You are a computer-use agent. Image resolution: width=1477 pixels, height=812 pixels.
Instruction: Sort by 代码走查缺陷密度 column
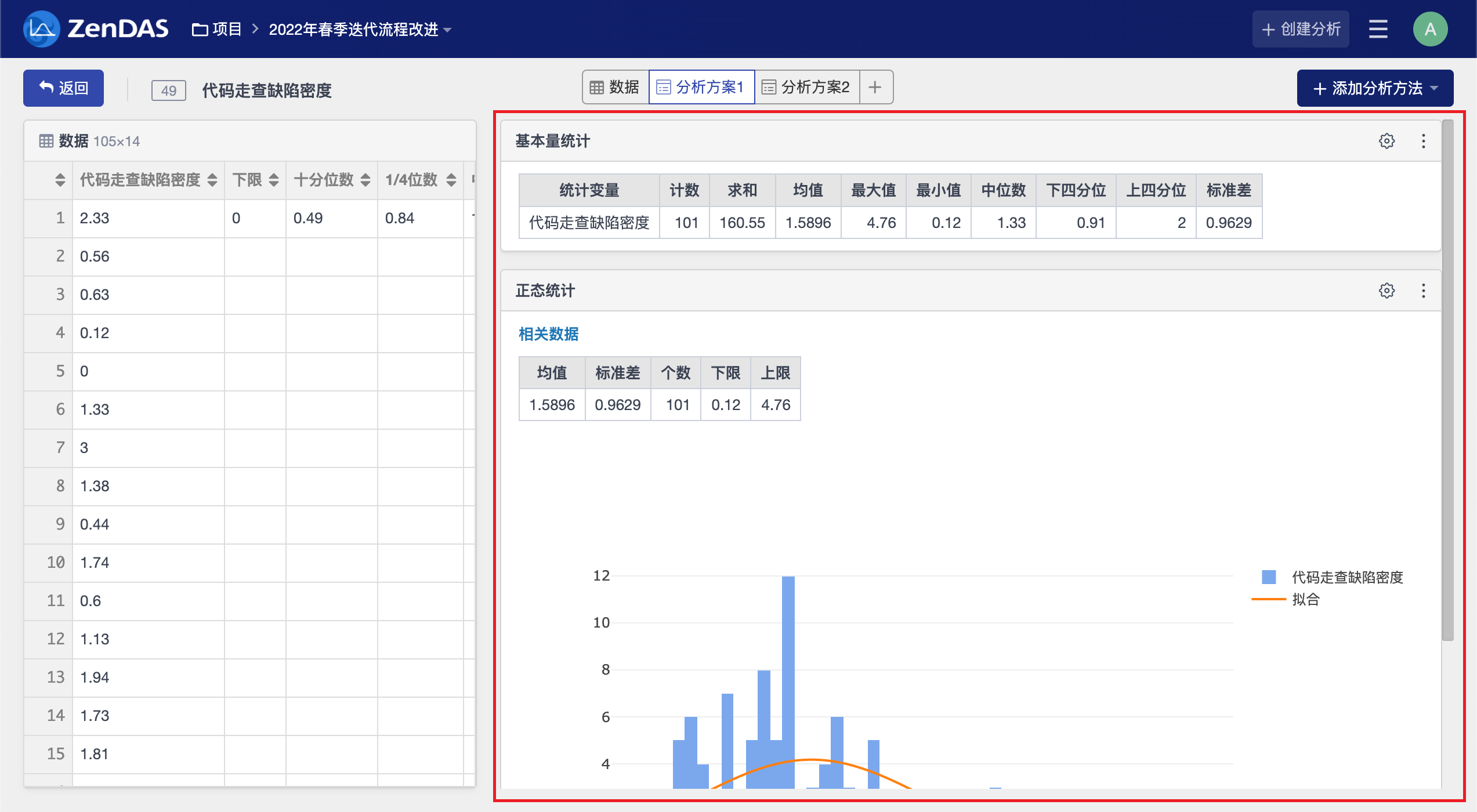click(x=212, y=180)
